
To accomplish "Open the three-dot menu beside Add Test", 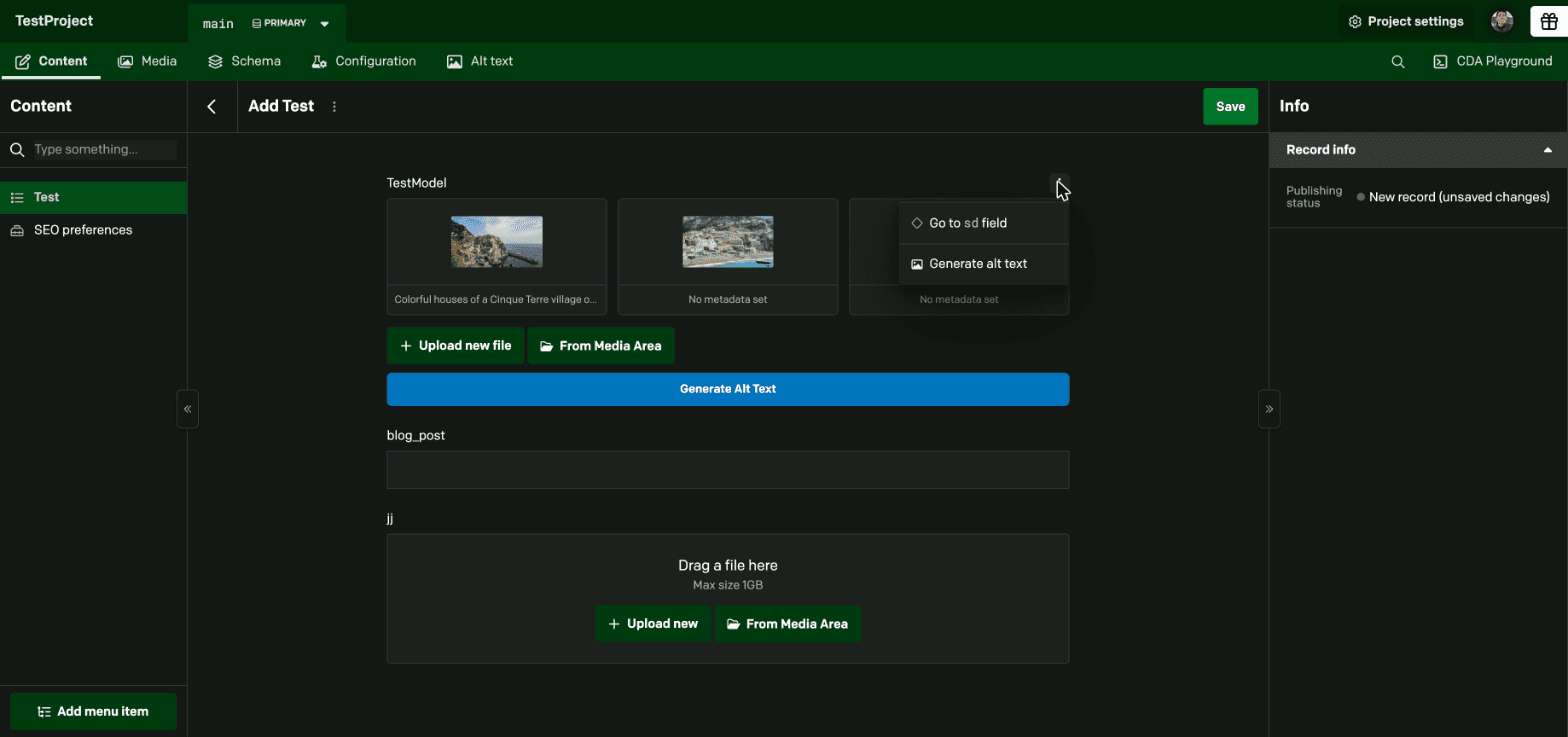I will pyautogui.click(x=334, y=106).
